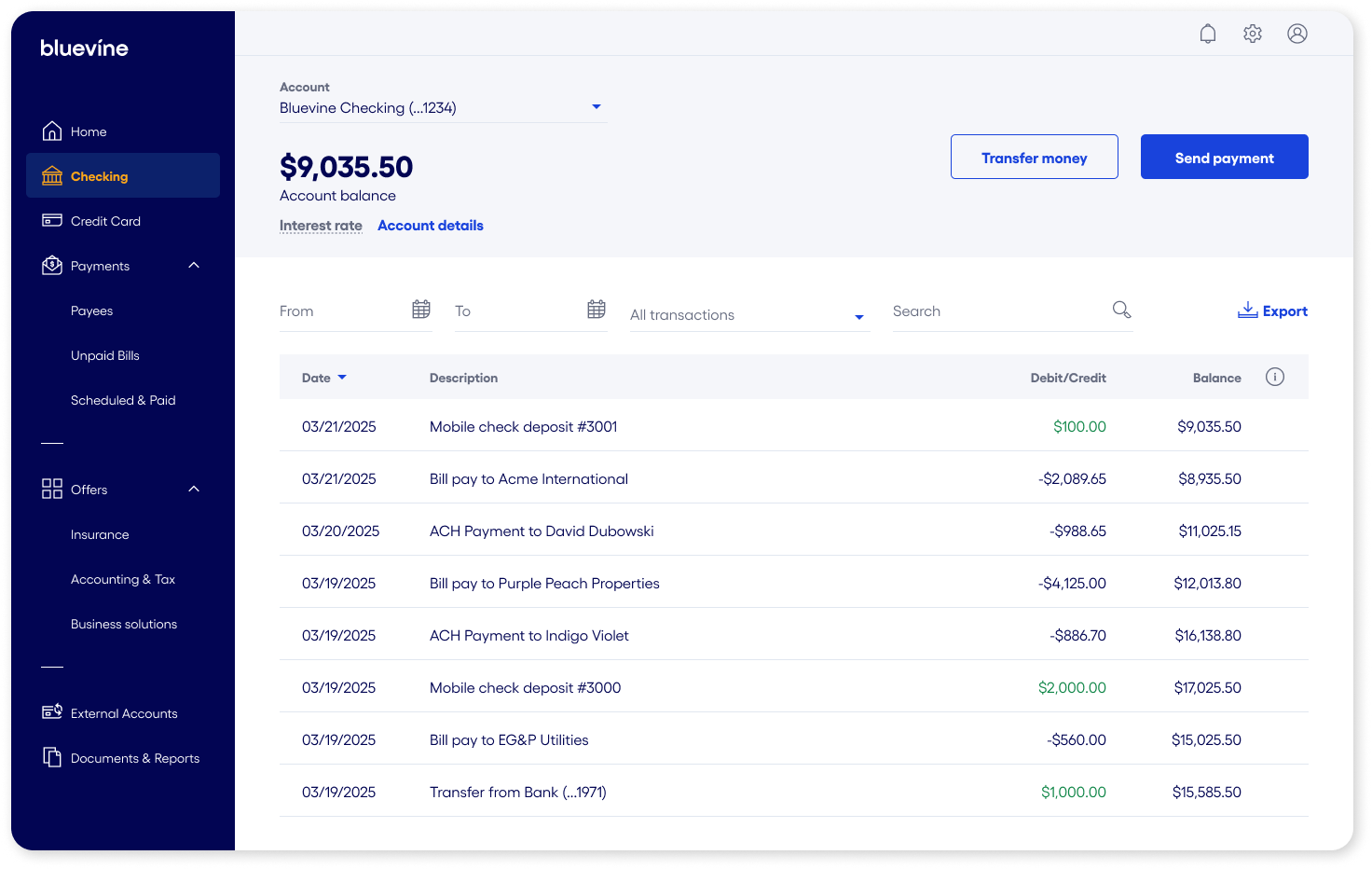Screen dimensions: 1372x869
Task: Click the To date calendar icon
Action: tap(597, 310)
